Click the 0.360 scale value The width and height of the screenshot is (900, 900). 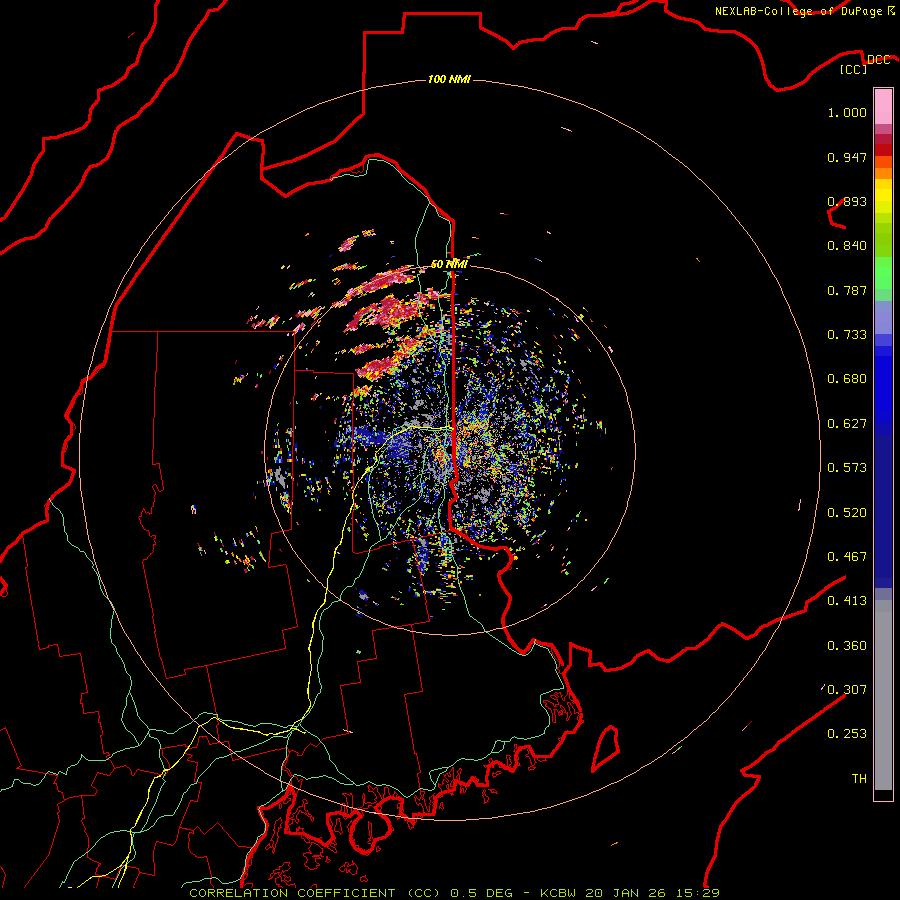coord(847,646)
